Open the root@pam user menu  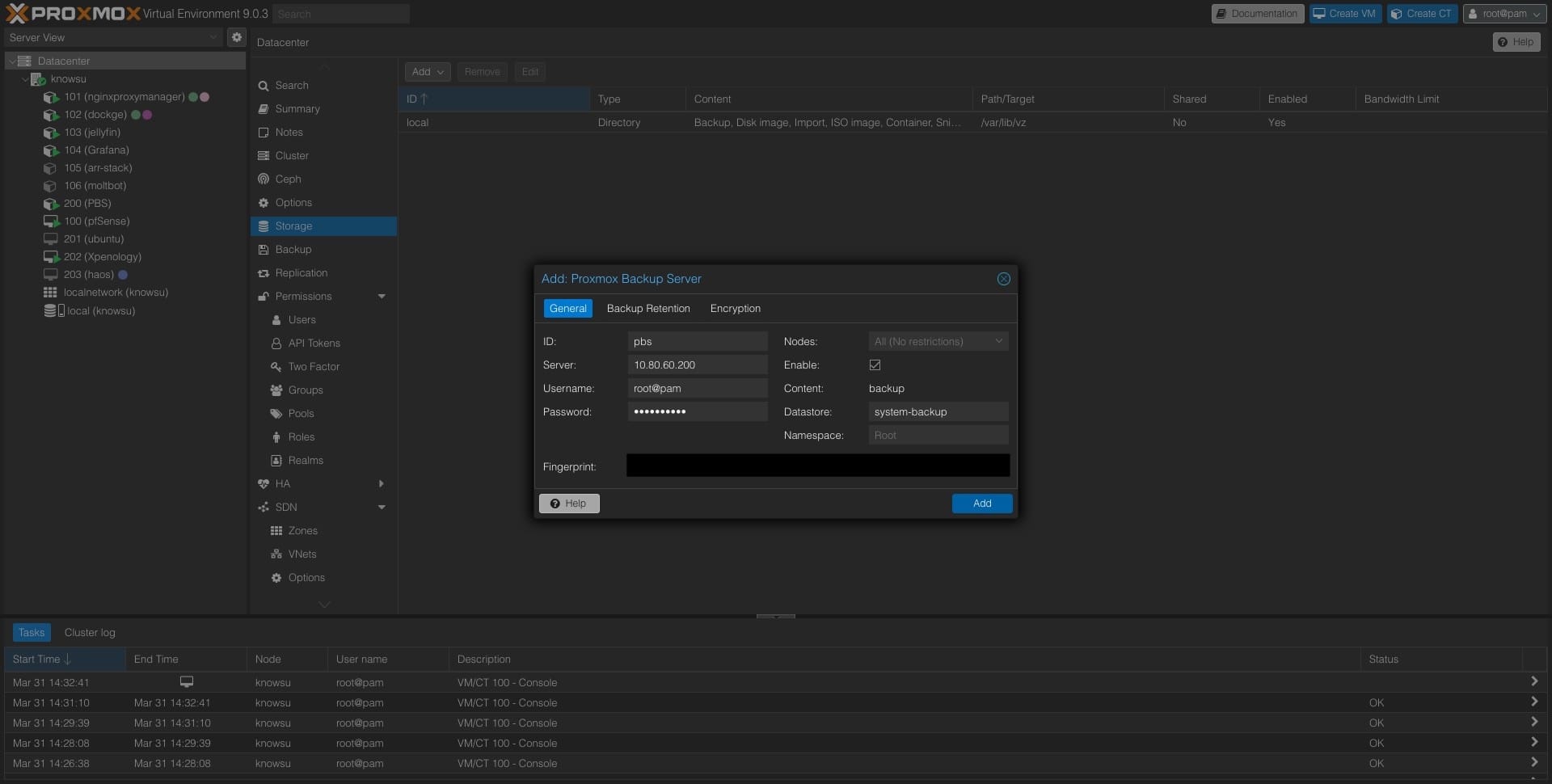point(1504,14)
